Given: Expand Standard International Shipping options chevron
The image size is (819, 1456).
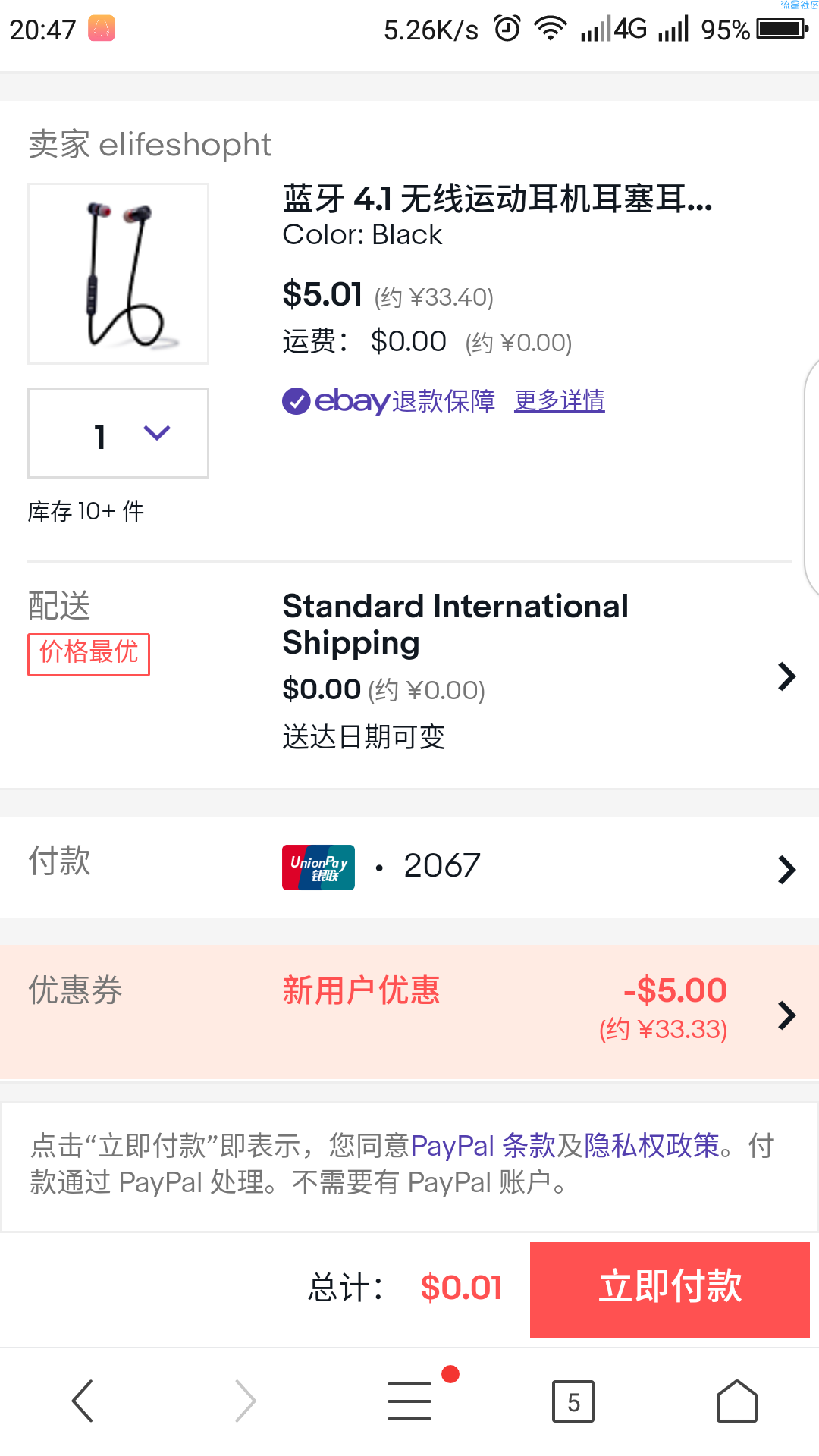Looking at the screenshot, I should (786, 676).
